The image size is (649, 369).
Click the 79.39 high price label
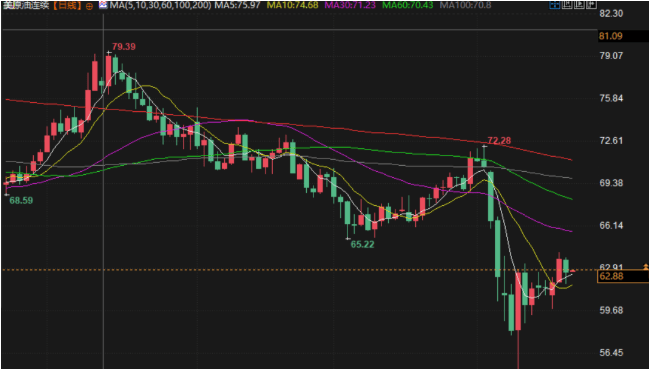tap(124, 47)
